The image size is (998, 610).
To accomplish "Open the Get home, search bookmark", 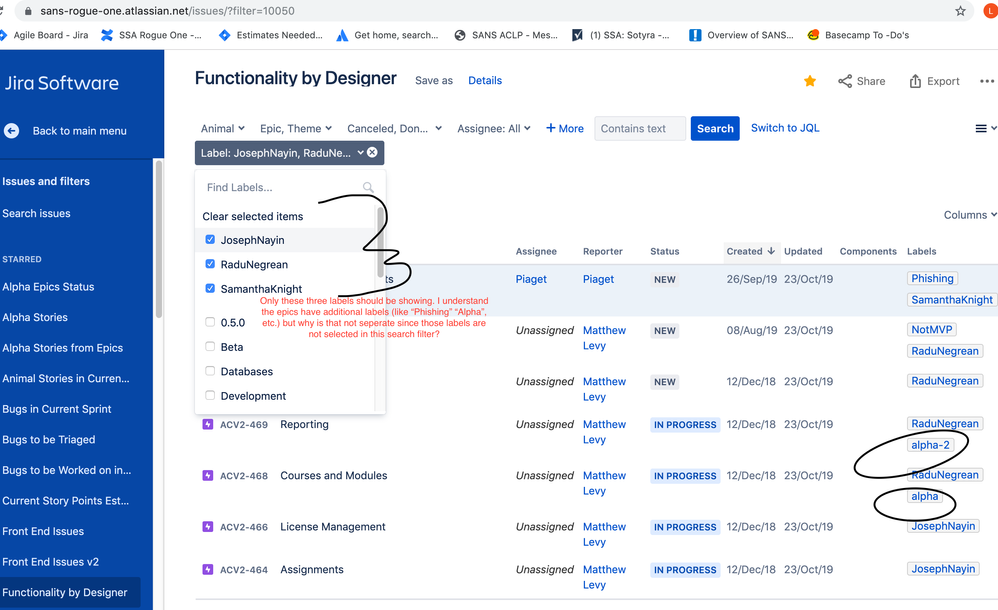I will 387,35.
